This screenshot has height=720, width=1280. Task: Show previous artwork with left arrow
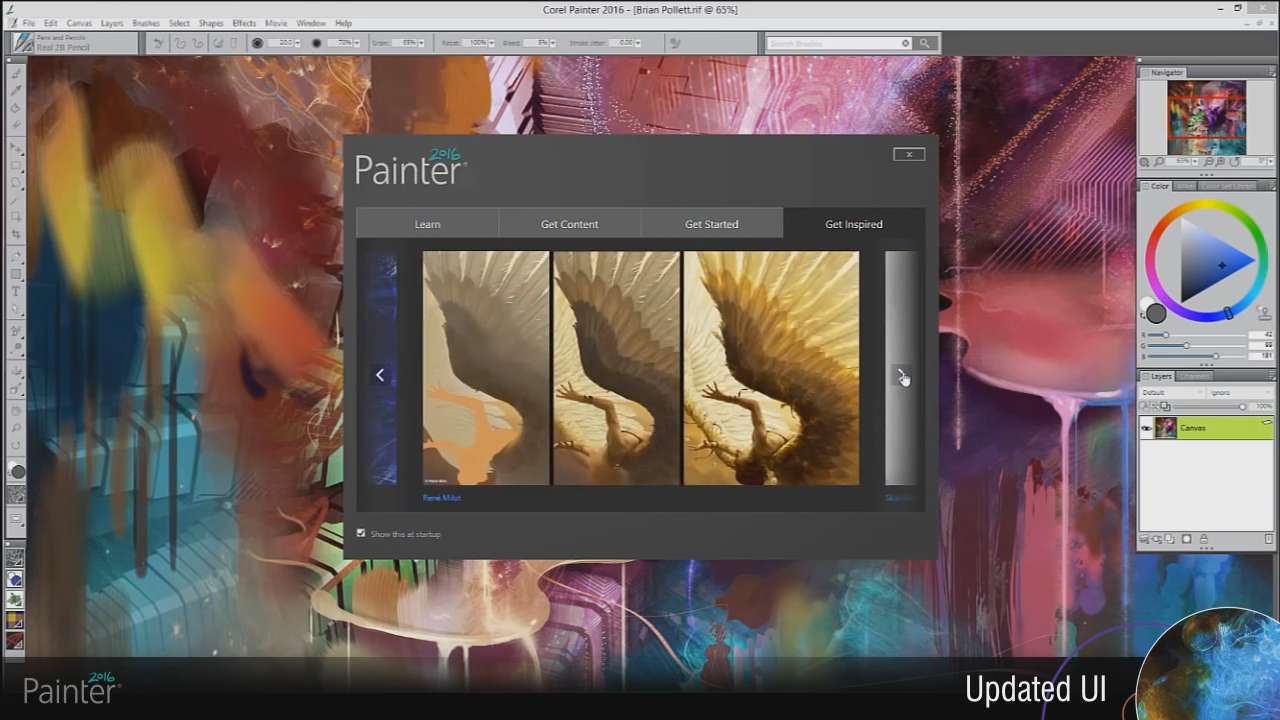coord(380,375)
